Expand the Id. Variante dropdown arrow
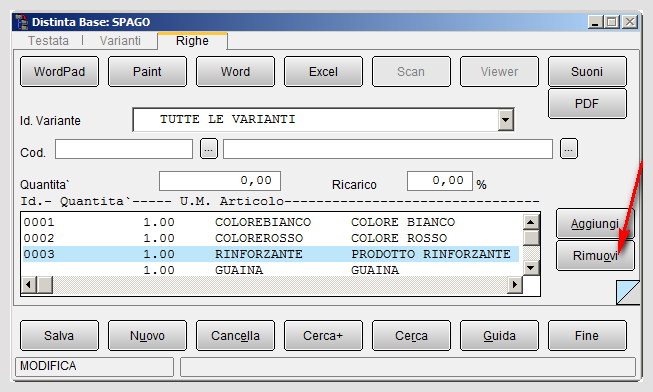The image size is (653, 392). (506, 120)
